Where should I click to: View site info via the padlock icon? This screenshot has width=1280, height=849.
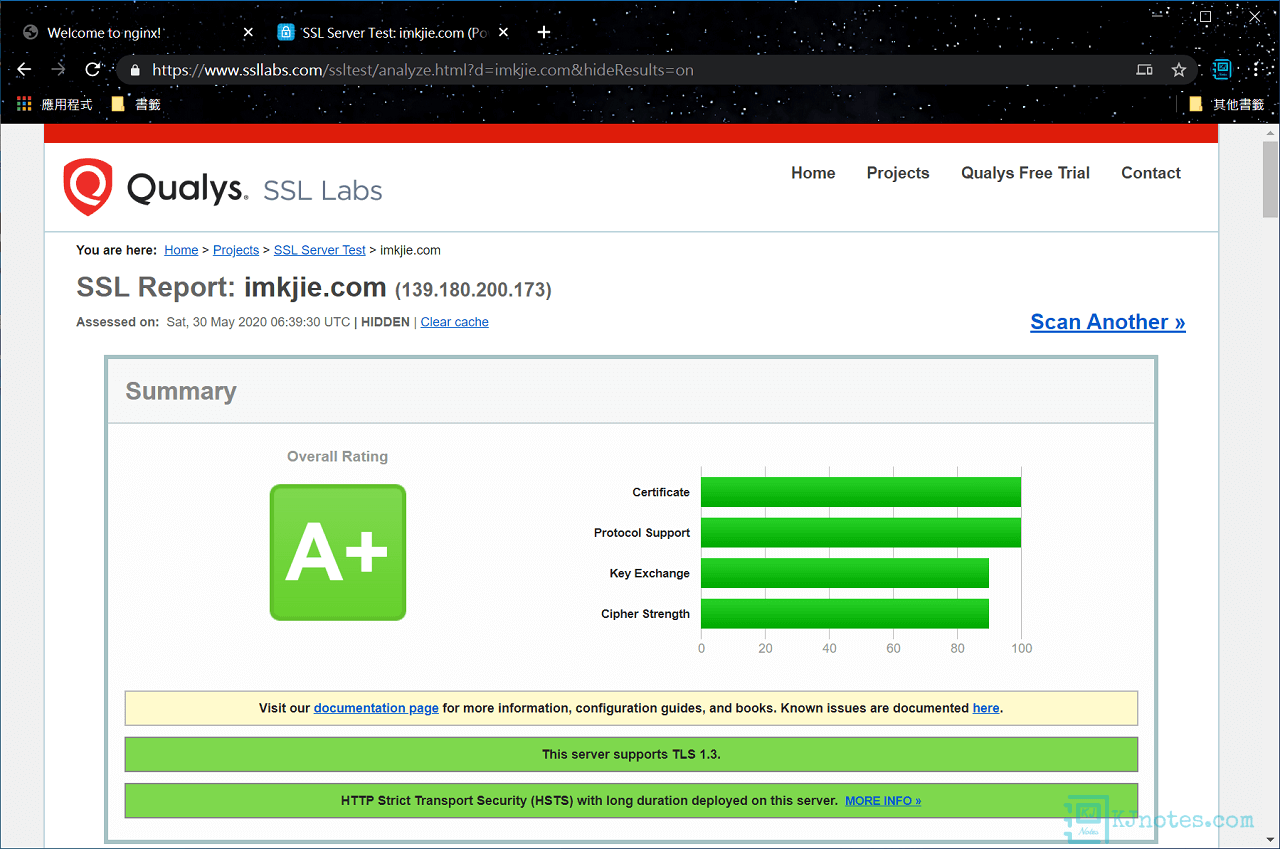point(135,70)
